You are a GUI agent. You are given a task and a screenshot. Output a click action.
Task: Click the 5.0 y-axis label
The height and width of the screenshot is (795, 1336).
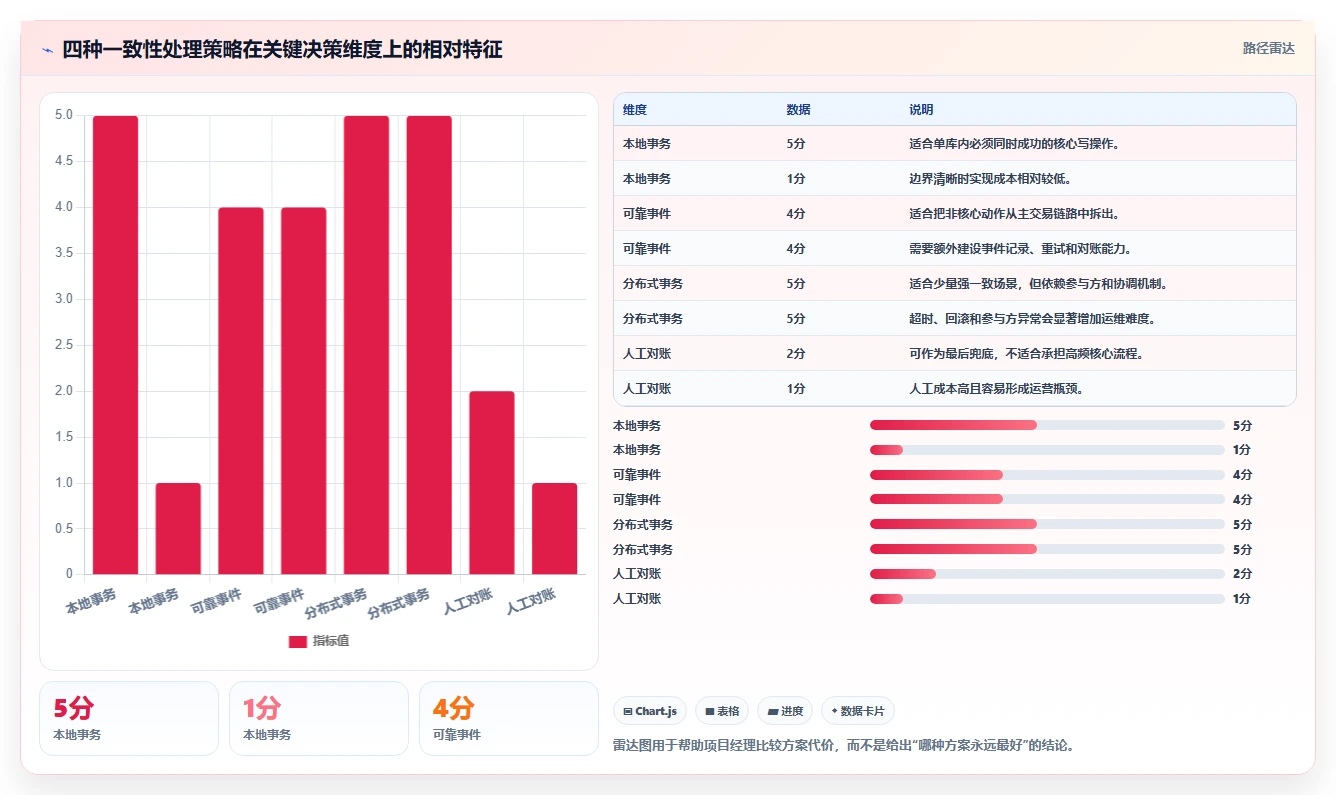pos(64,115)
